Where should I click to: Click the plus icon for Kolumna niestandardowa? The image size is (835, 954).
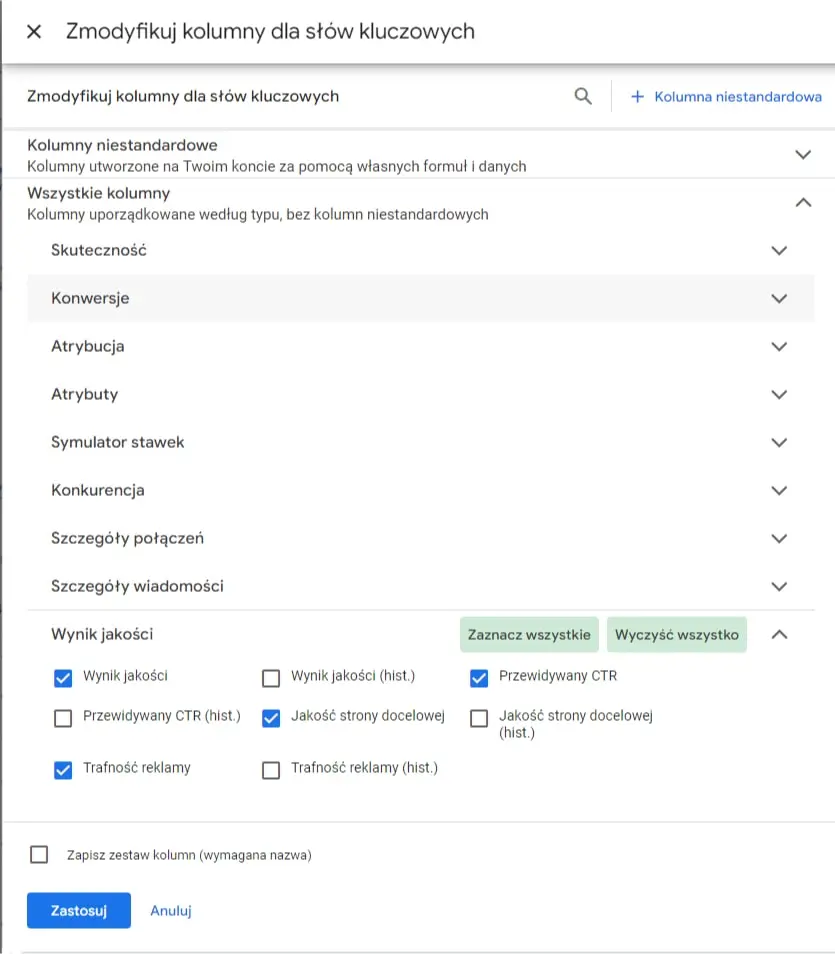click(637, 97)
